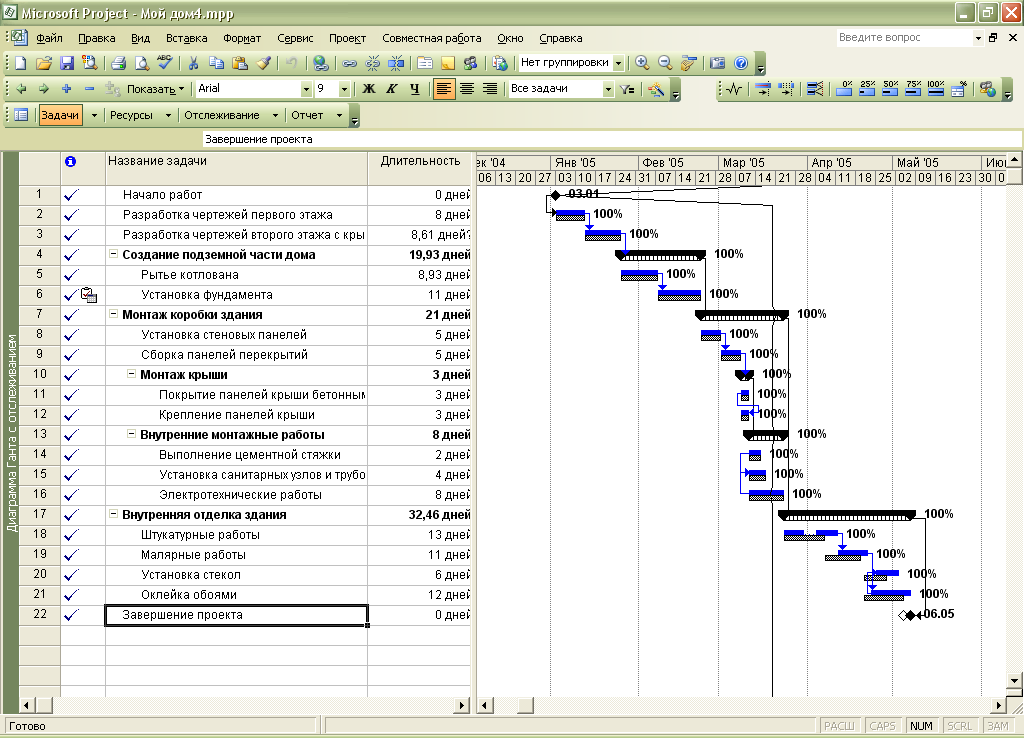
Task: Open Help with the blue question mark
Action: click(741, 63)
